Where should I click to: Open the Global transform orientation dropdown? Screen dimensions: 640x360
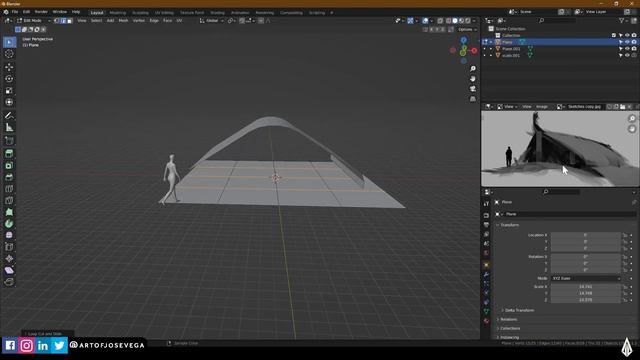(212, 20)
